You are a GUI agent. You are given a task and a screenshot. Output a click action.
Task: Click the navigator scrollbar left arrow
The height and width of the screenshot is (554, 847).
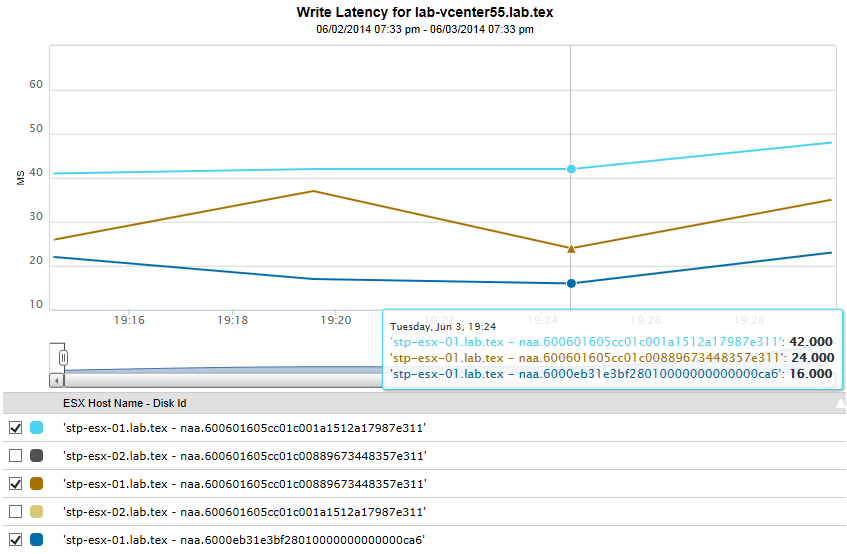click(57, 380)
